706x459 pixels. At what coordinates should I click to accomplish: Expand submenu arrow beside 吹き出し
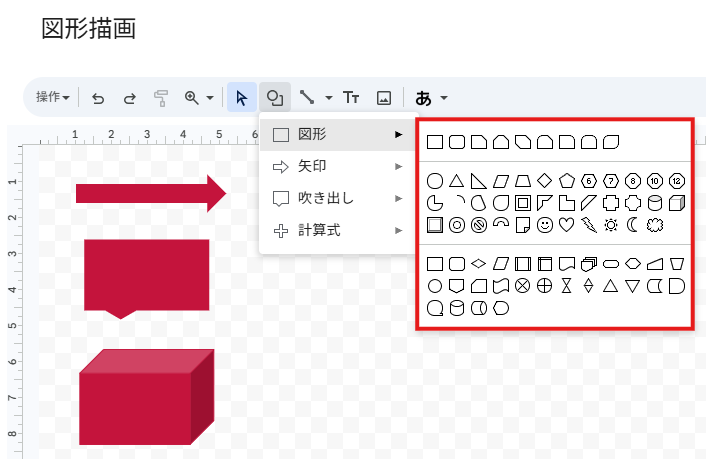[398, 198]
